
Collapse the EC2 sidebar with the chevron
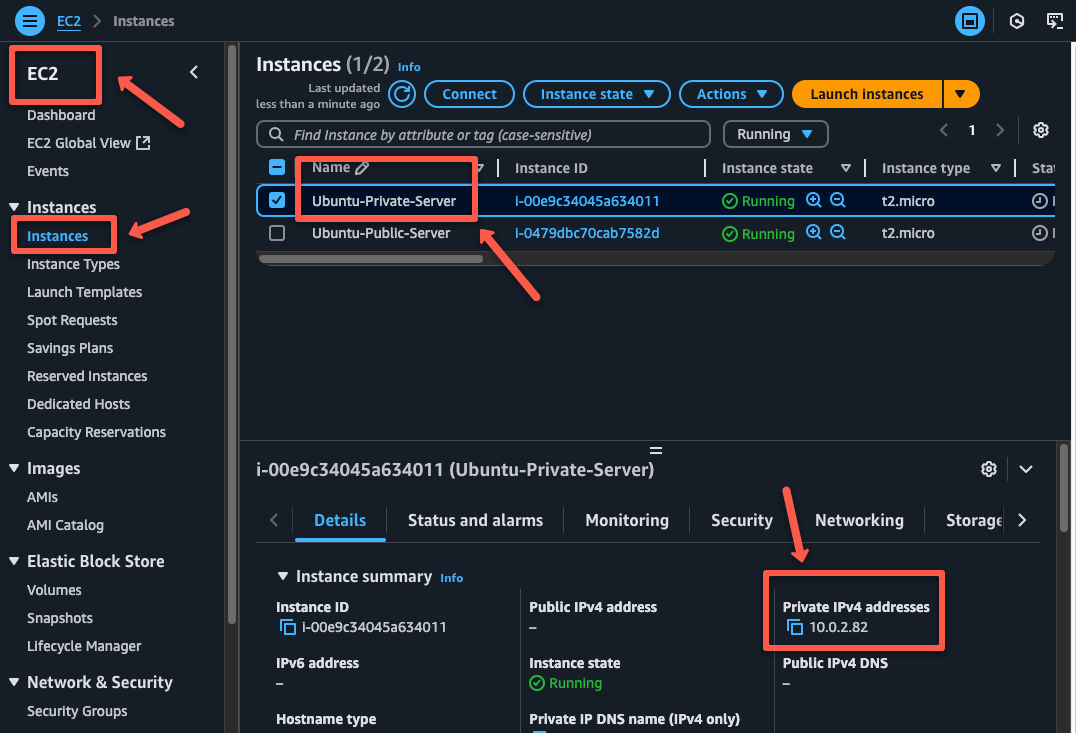(x=194, y=72)
